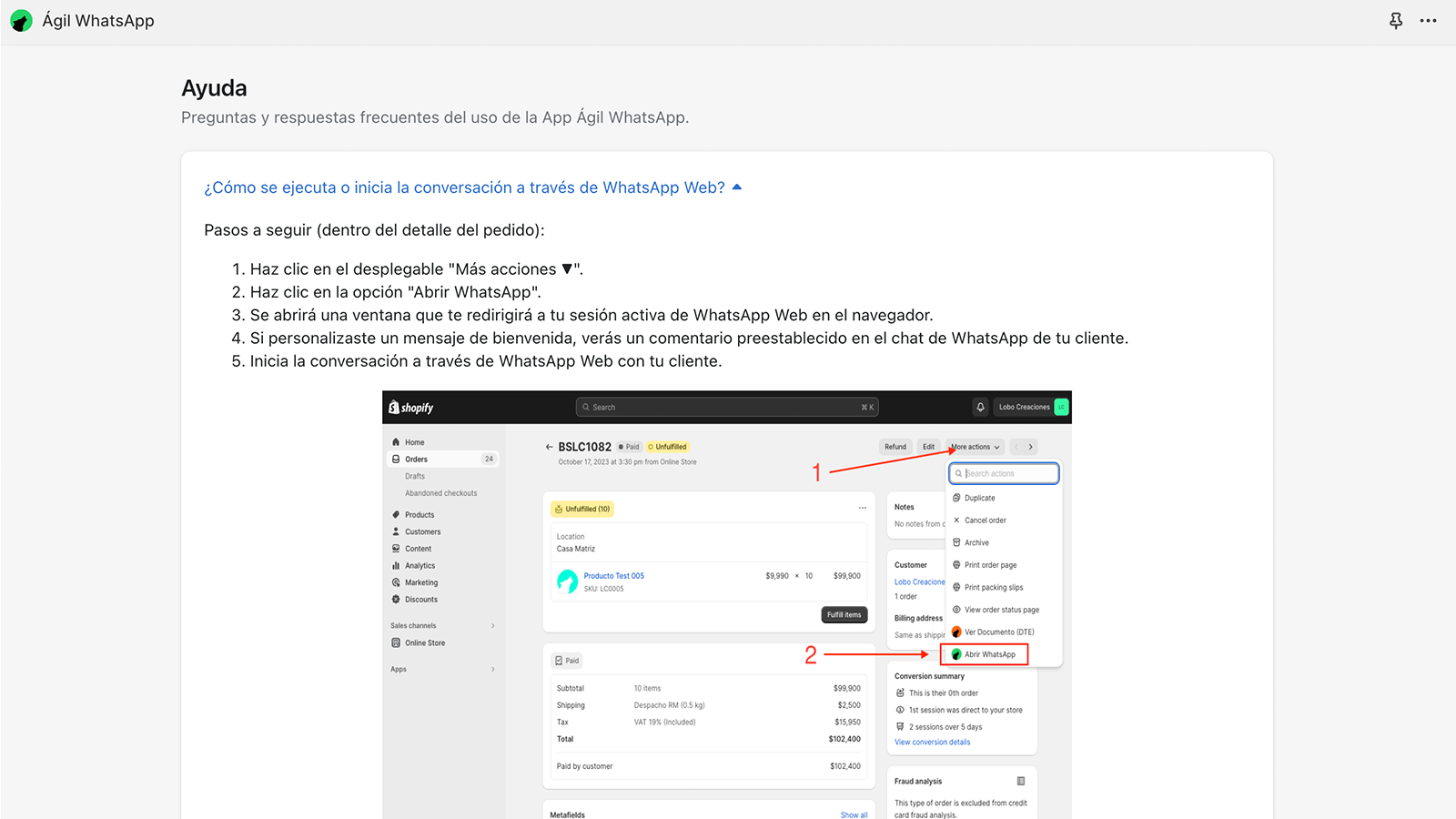Select Ver Documento (DTE) menu entry
The image size is (1456, 819).
998,632
